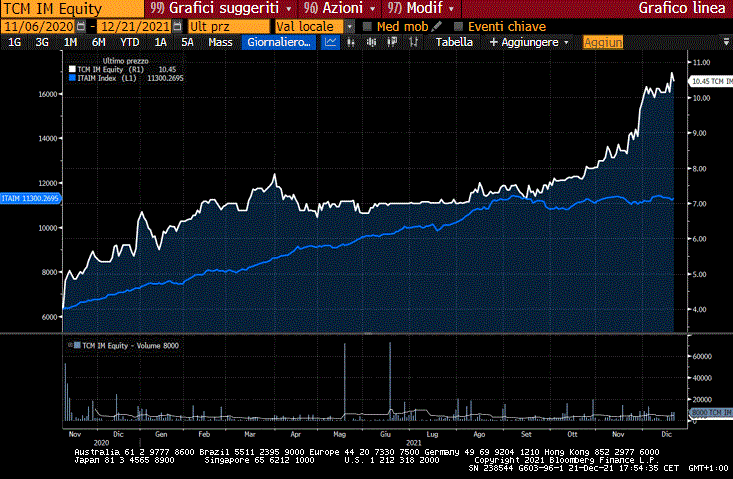The width and height of the screenshot is (733, 479).
Task: Click the 60000 volume axis label
Action: (x=702, y=356)
